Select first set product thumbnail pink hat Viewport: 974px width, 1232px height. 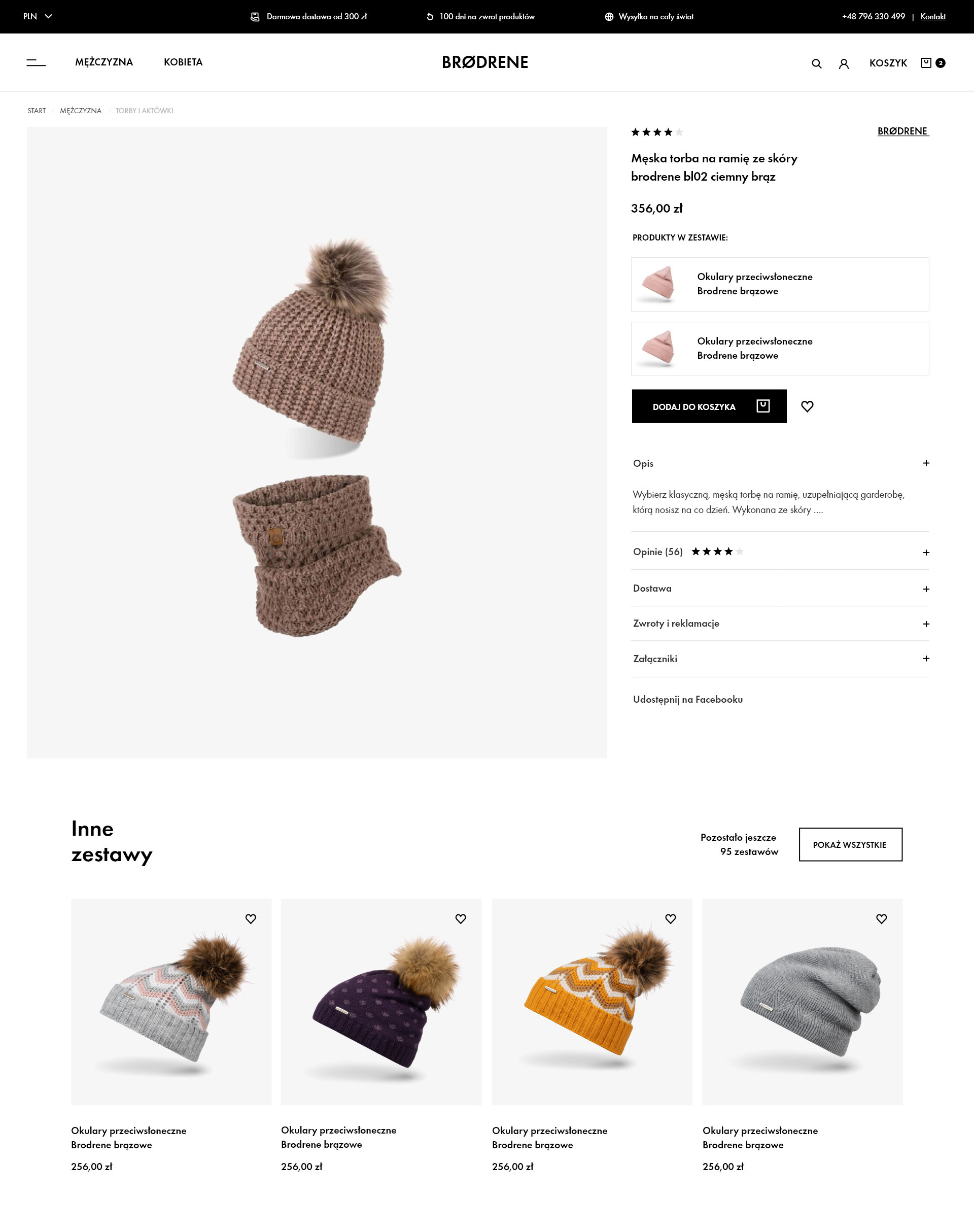point(658,284)
